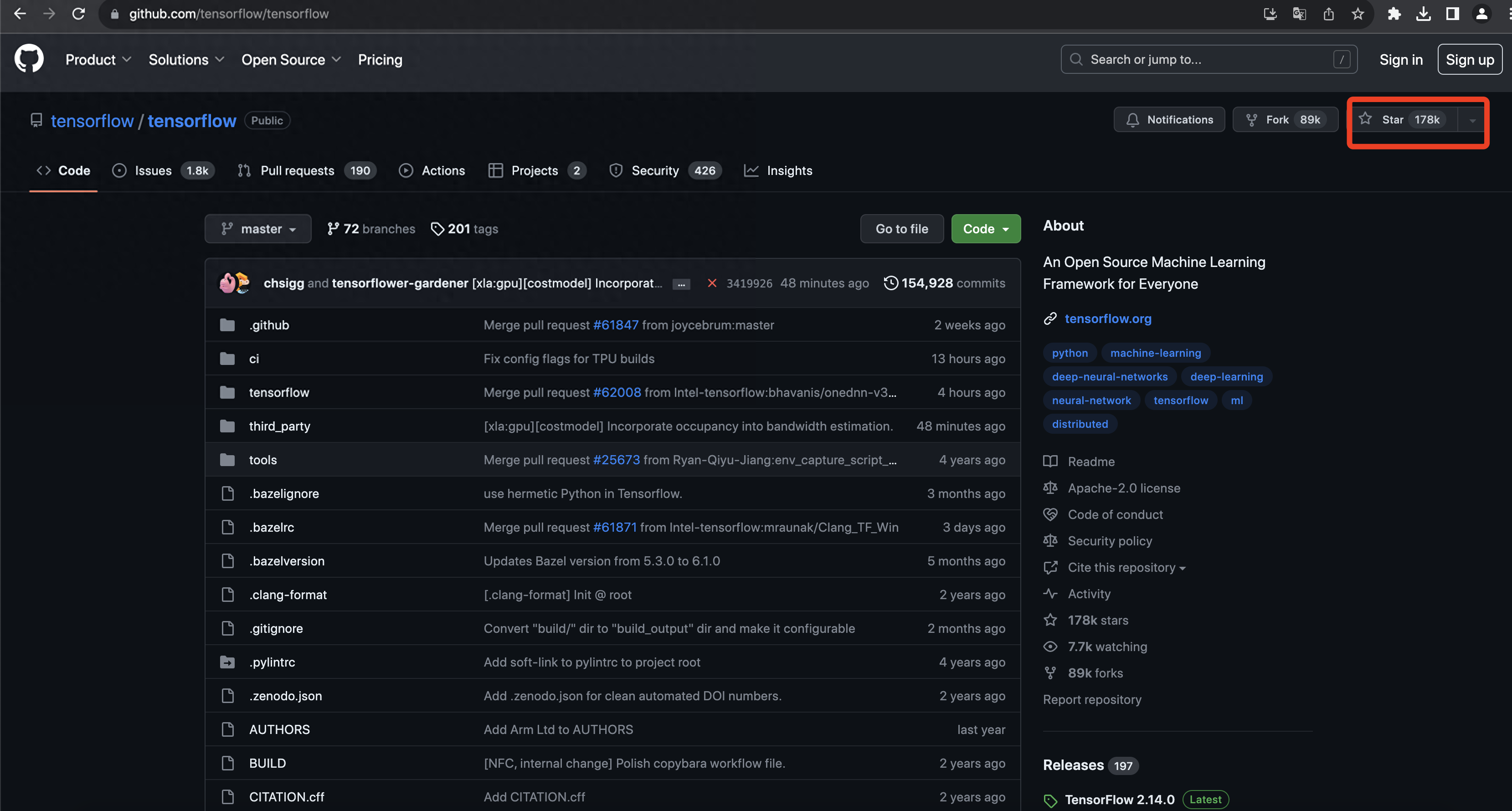
Task: Switch to the Insights tab
Action: point(778,171)
